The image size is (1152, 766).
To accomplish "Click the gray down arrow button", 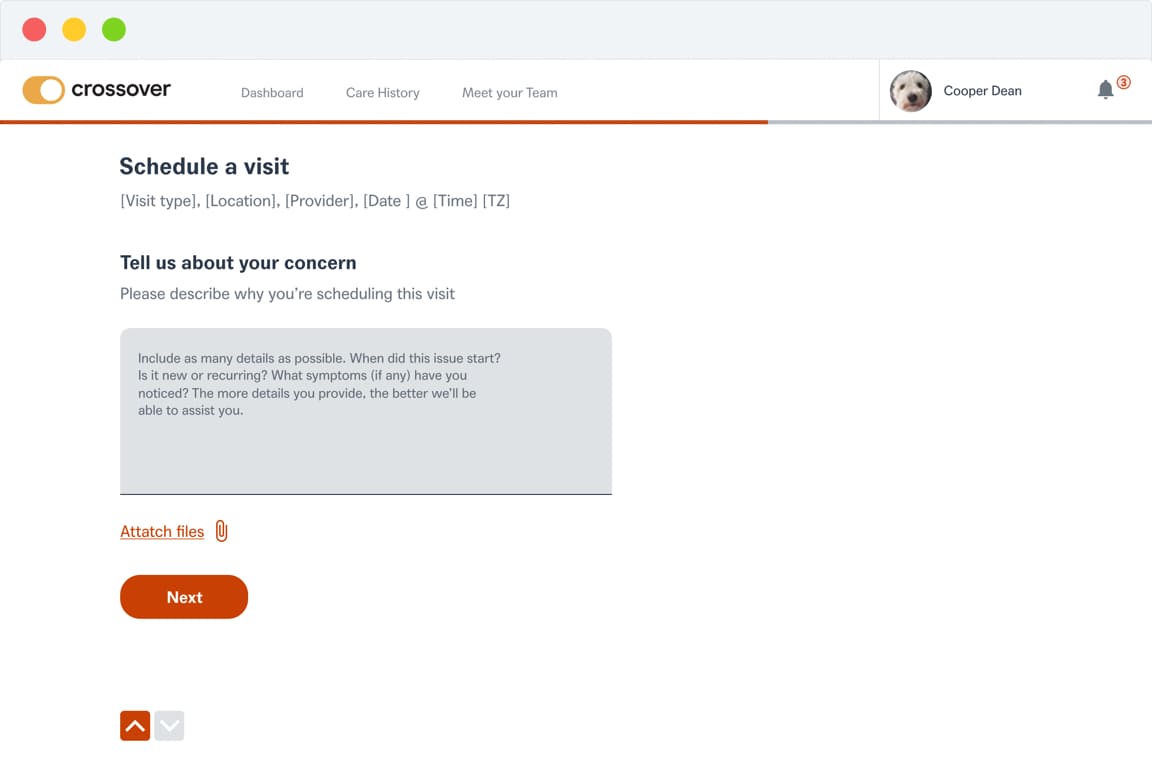I will point(170,726).
